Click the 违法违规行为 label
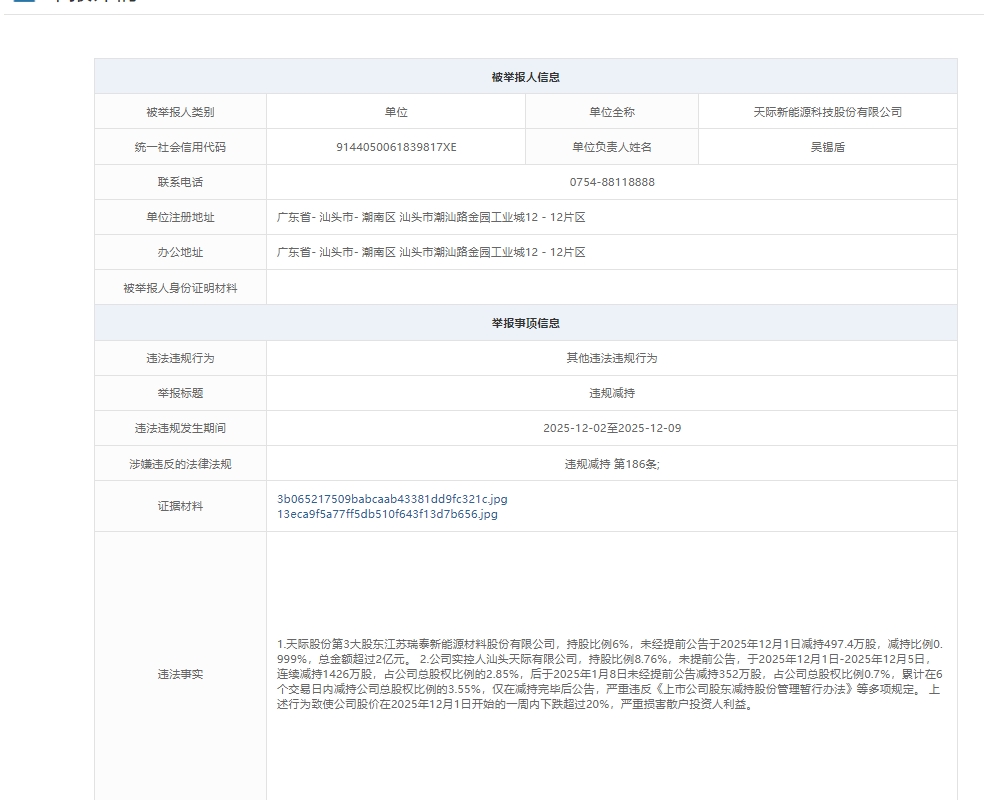Screen dimensions: 984x800 click(180, 358)
